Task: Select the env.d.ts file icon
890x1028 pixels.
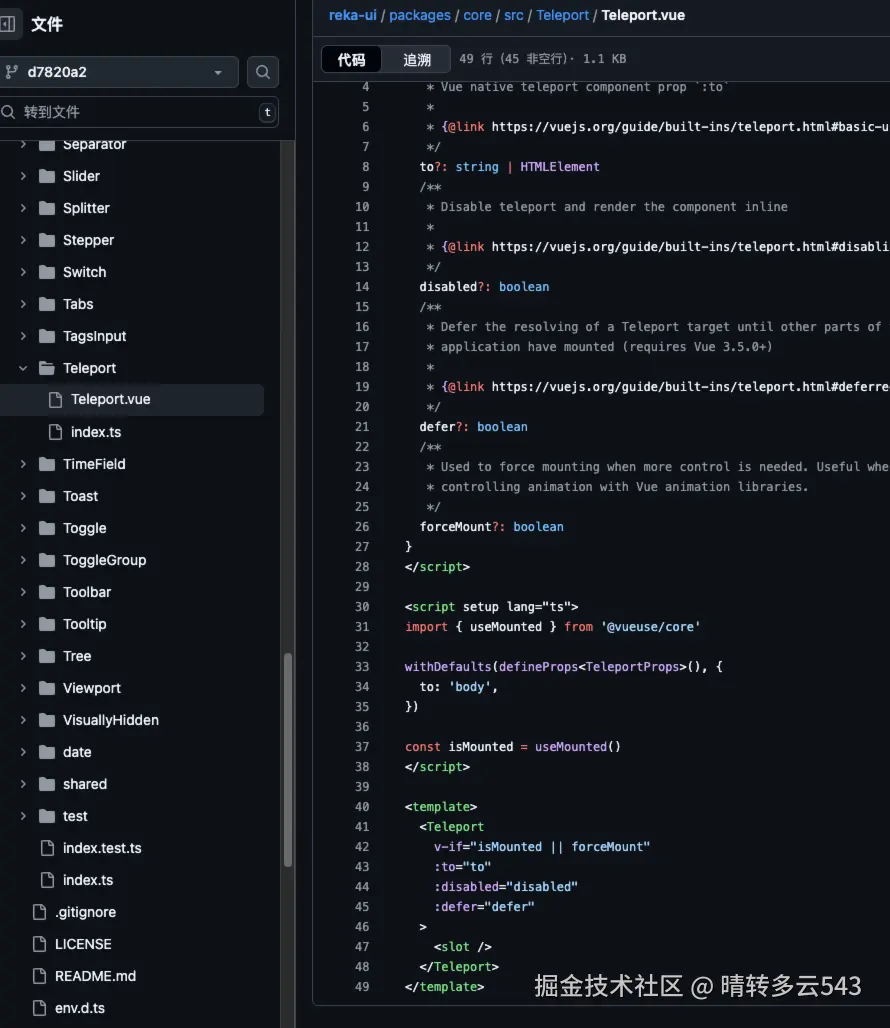Action: point(39,1008)
